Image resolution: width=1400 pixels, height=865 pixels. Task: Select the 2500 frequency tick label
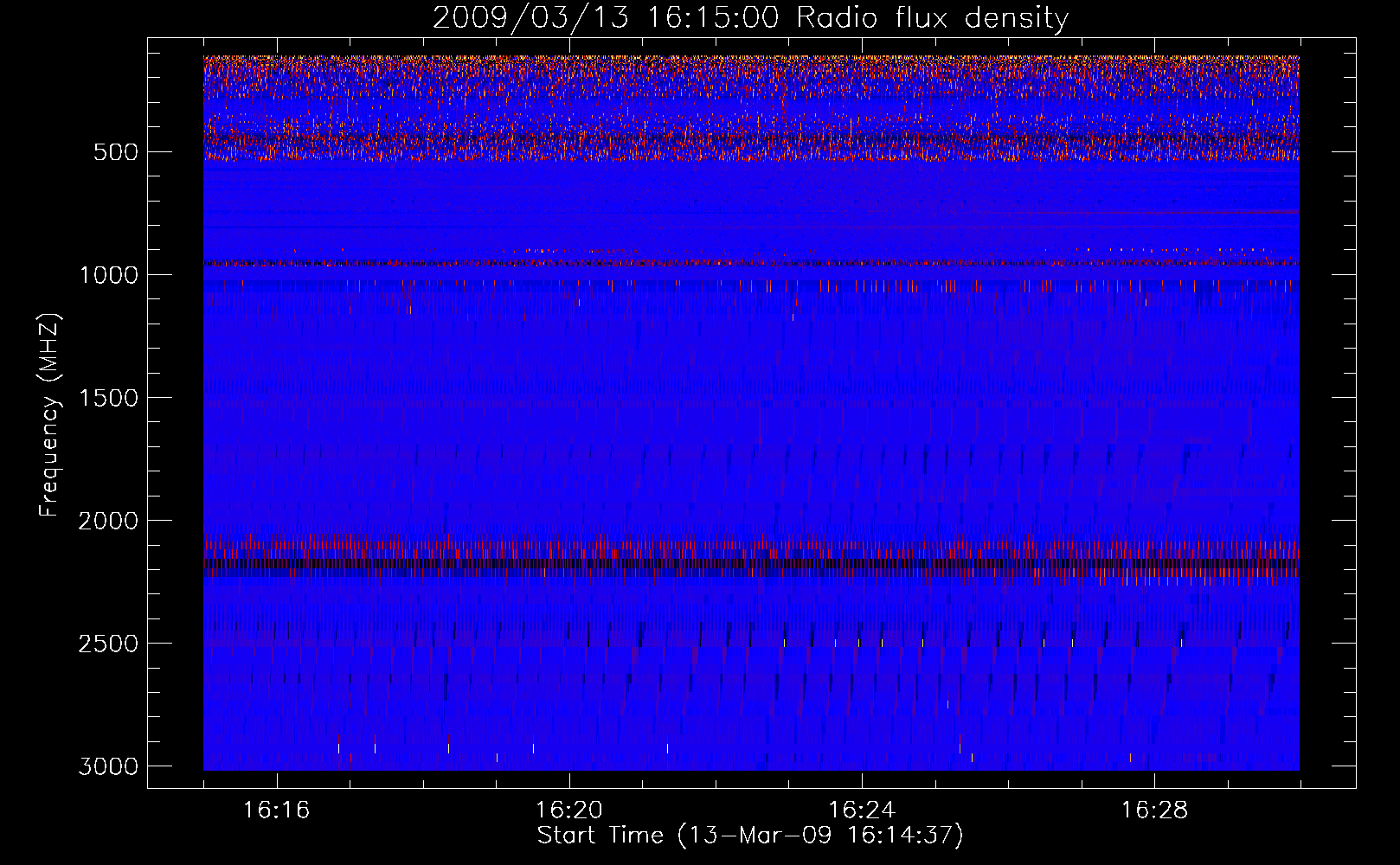point(108,644)
